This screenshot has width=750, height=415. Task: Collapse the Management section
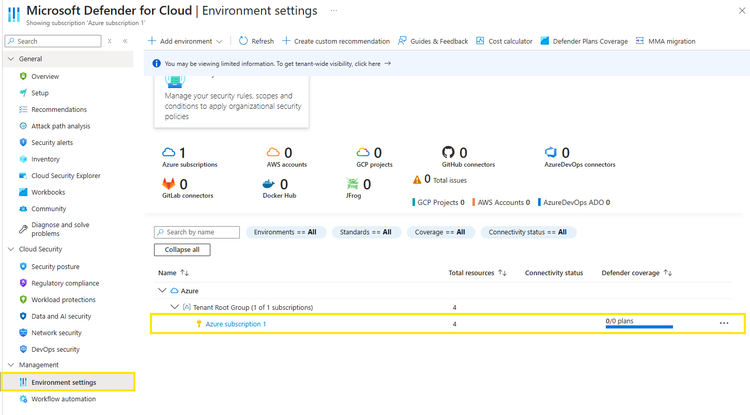click(11, 365)
